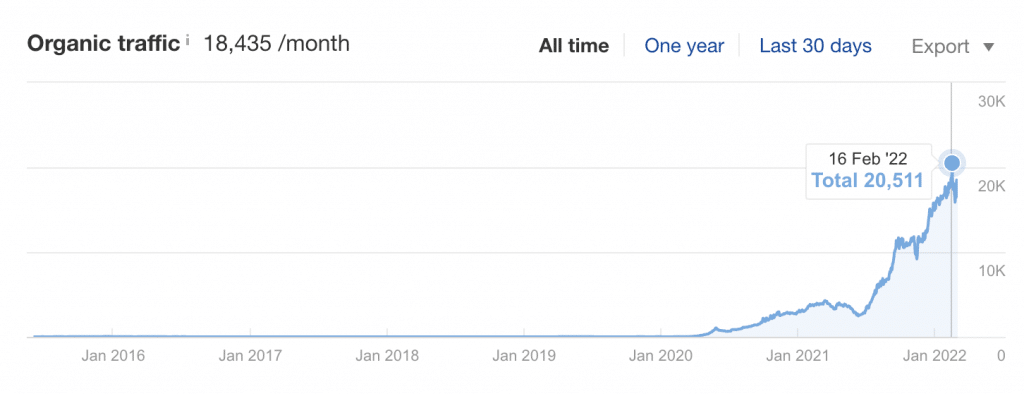This screenshot has height=394, width=1024.
Task: Click the Jan 2018 axis label
Action: point(387,356)
